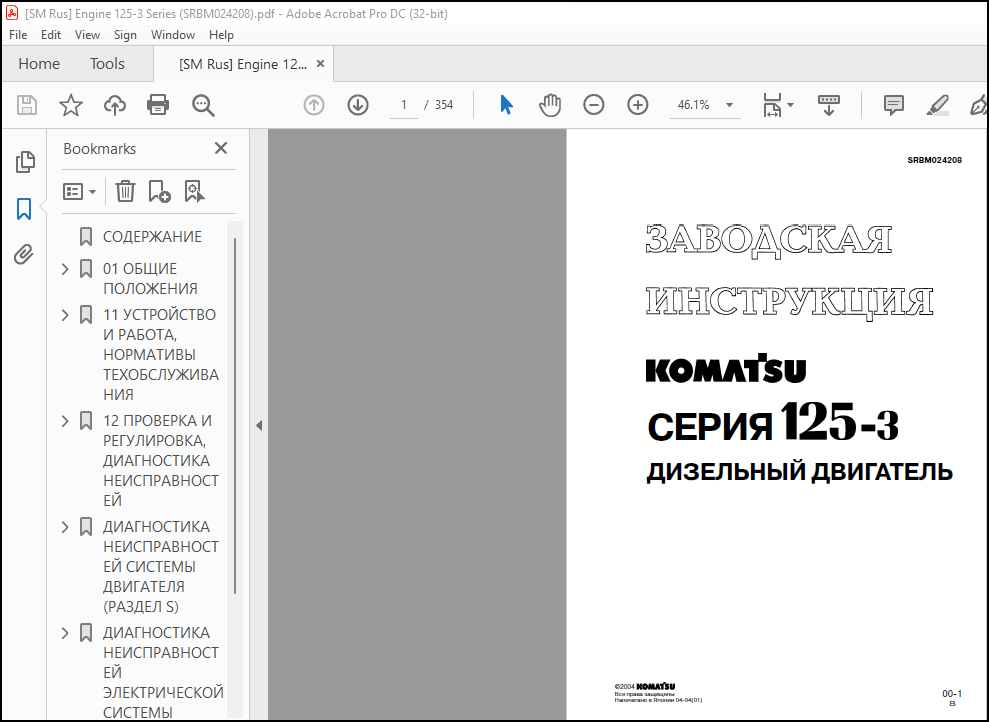The width and height of the screenshot is (989, 722).
Task: Click the Fill and Sign pen tool
Action: click(x=979, y=105)
